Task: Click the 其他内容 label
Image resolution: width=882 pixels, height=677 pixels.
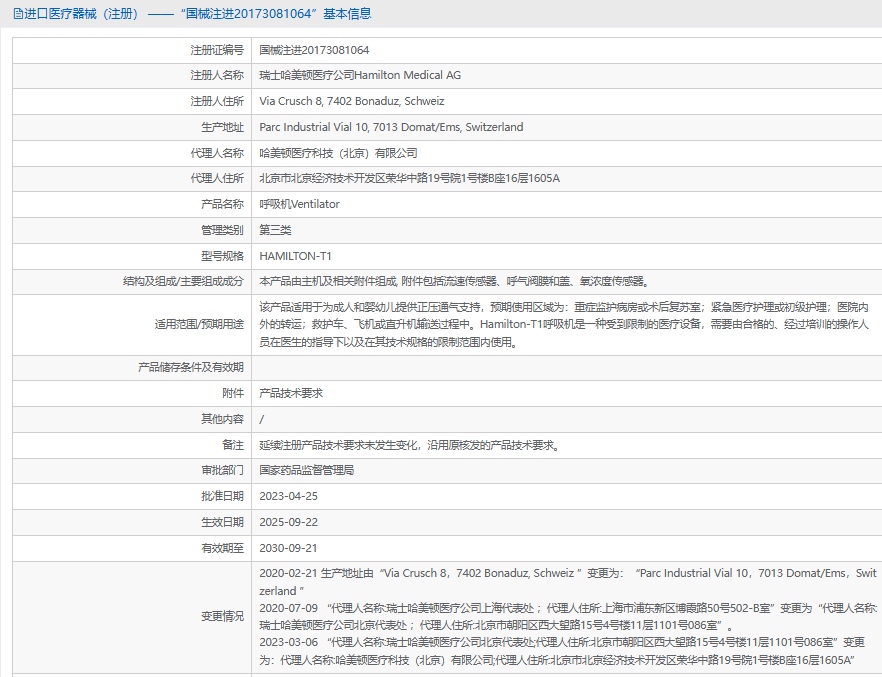Action: pos(223,419)
